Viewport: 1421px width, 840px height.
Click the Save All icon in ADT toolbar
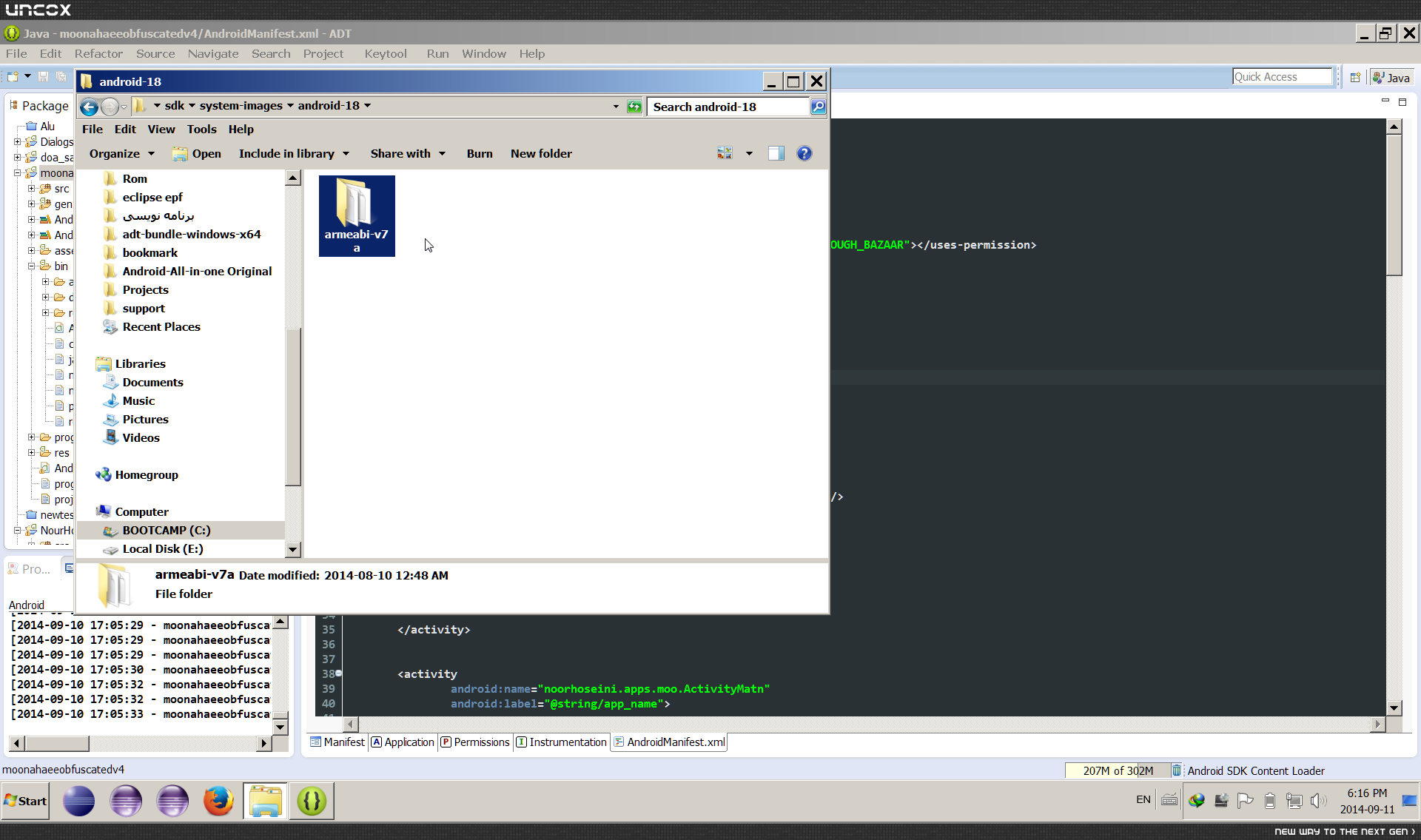point(61,77)
